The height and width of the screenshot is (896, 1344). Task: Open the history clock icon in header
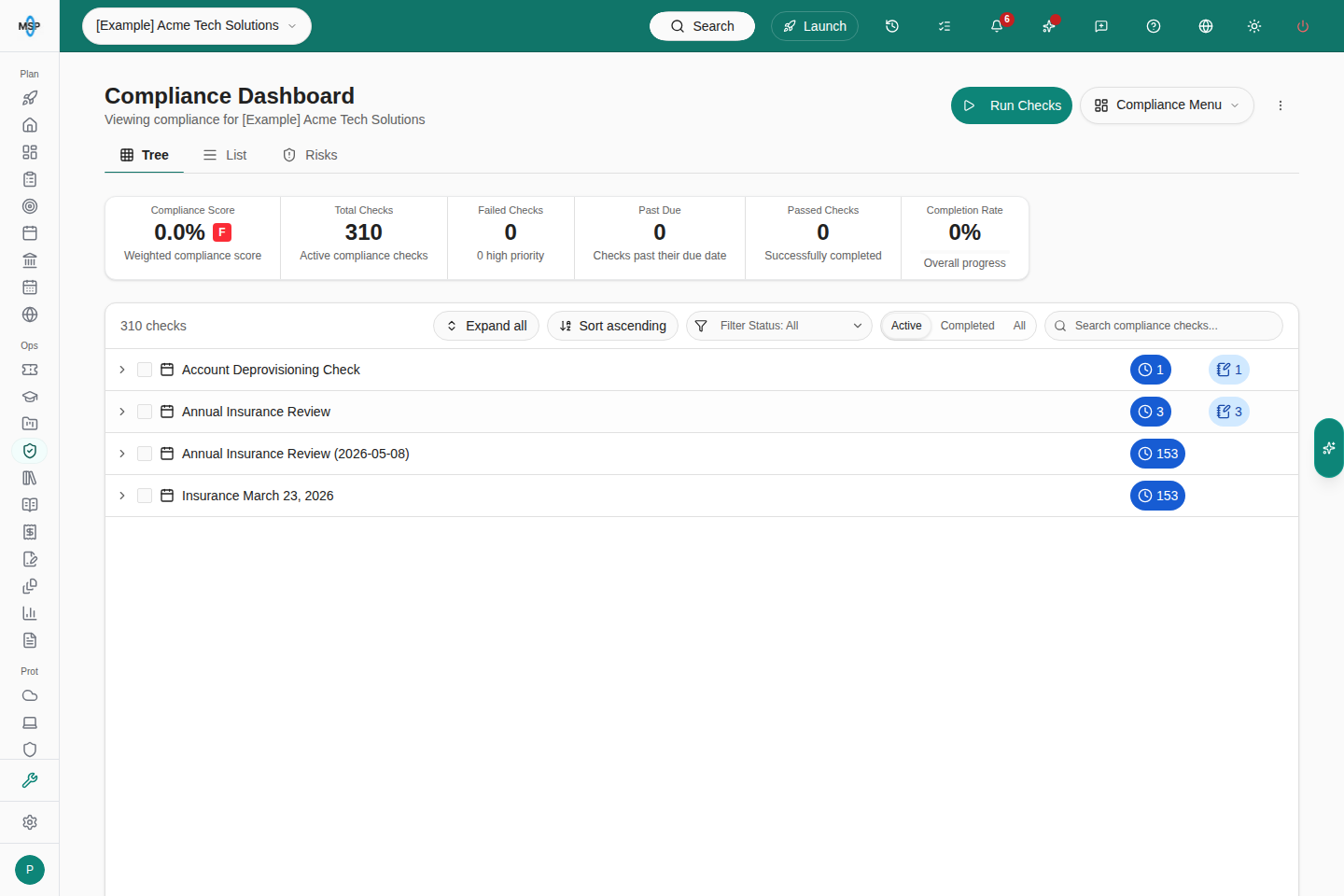point(892,26)
